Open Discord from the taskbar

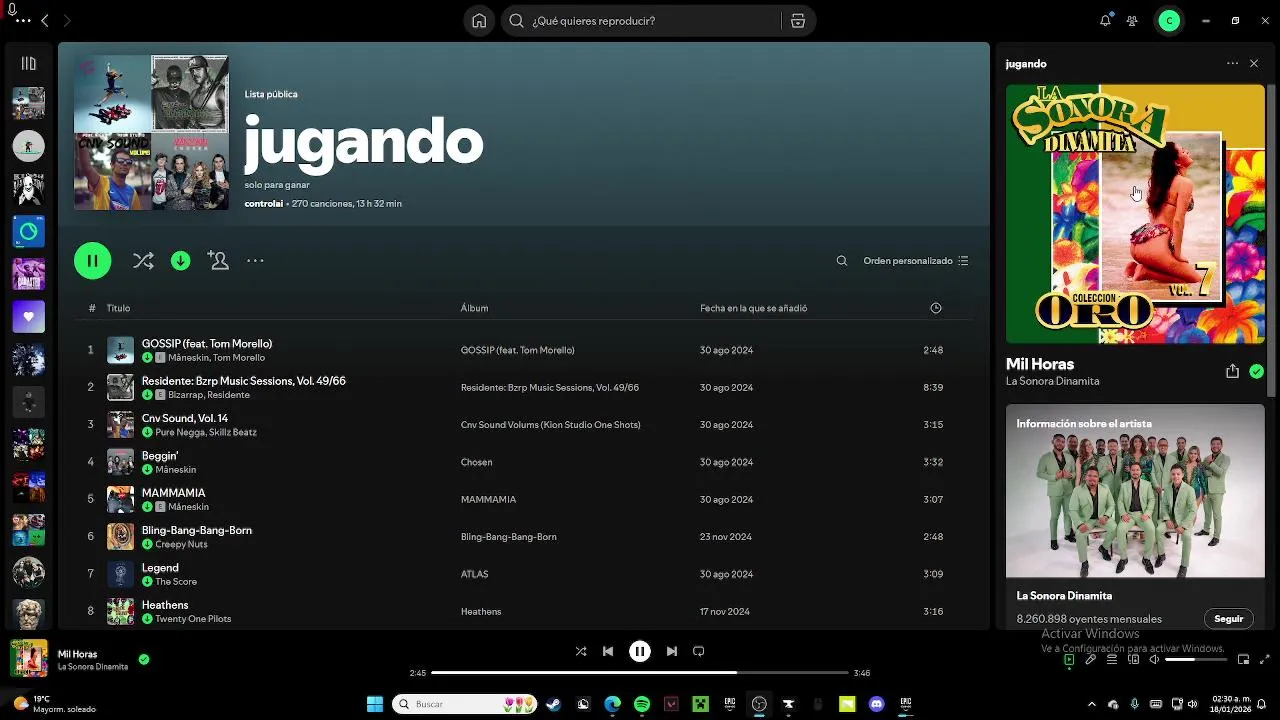[x=877, y=704]
